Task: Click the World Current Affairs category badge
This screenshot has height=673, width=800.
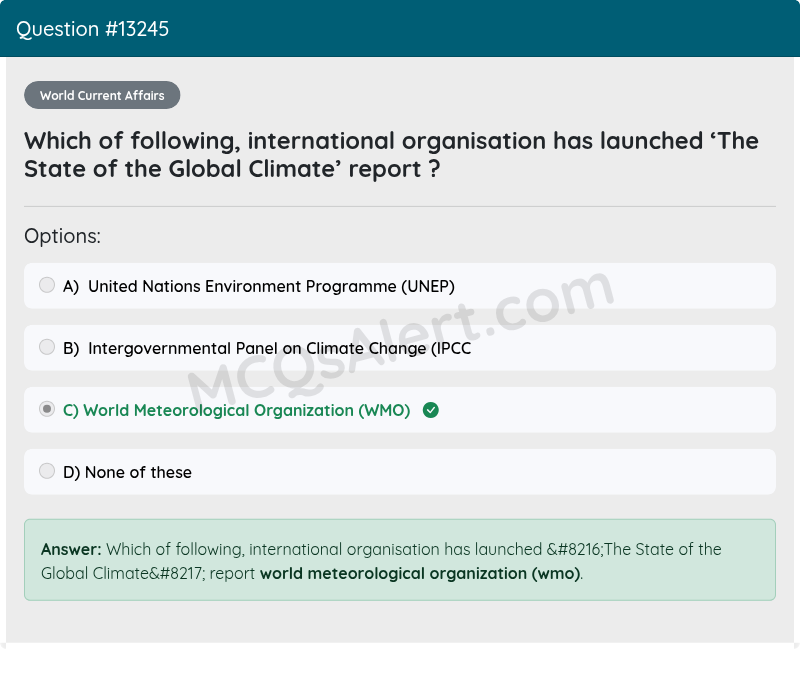Action: click(102, 96)
